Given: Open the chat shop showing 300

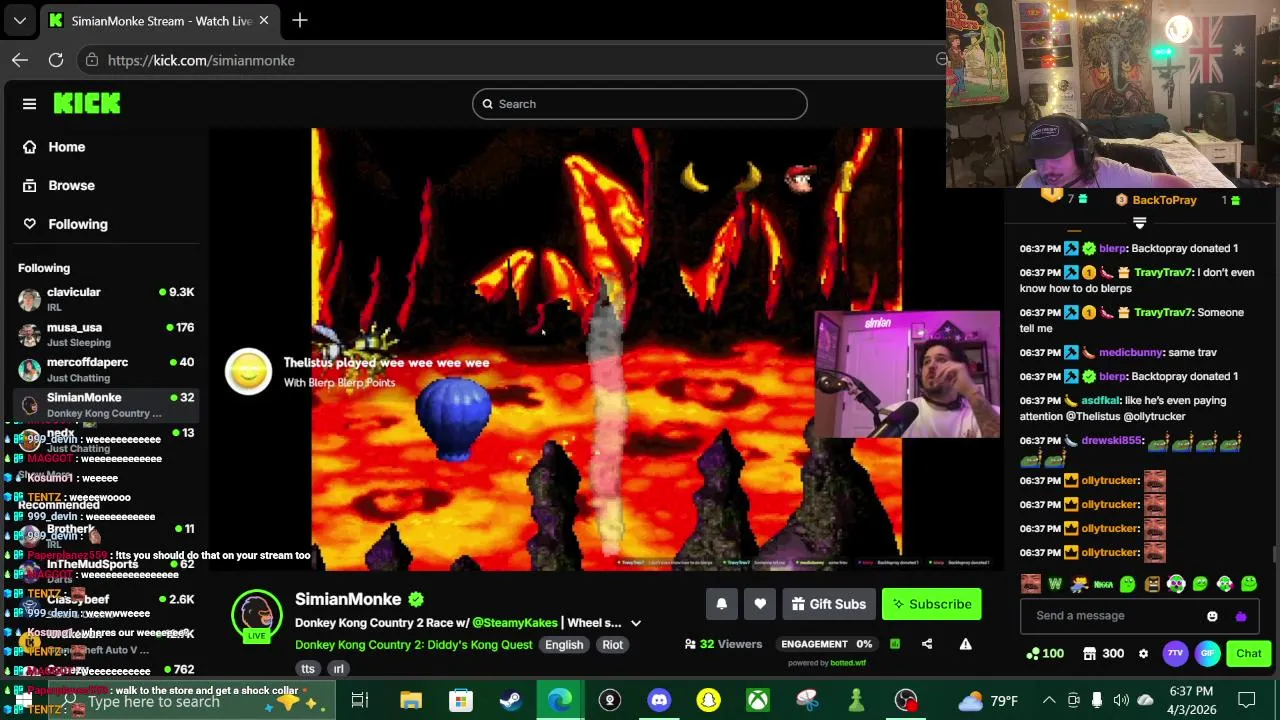Looking at the screenshot, I should 1104,653.
